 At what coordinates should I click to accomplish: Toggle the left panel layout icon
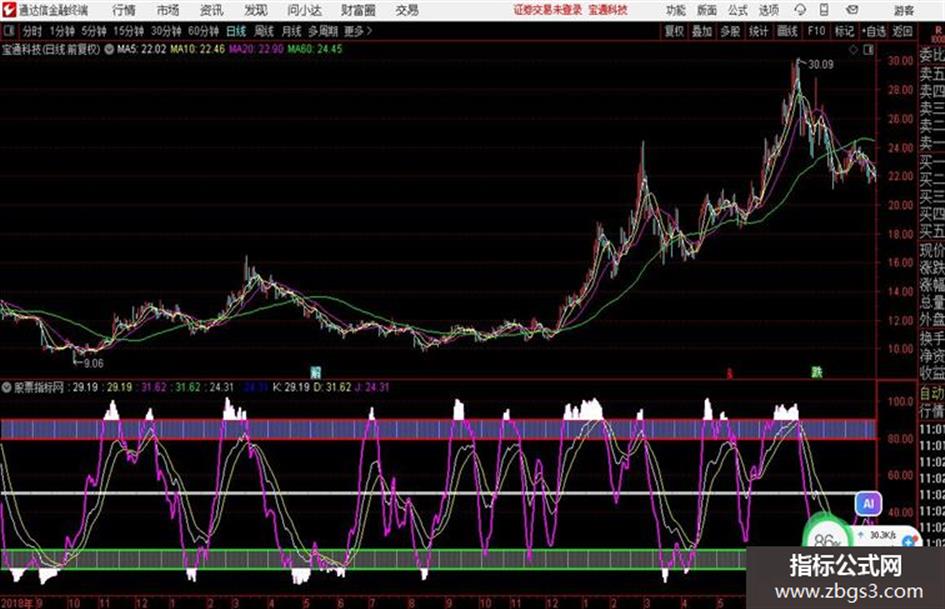(8, 31)
